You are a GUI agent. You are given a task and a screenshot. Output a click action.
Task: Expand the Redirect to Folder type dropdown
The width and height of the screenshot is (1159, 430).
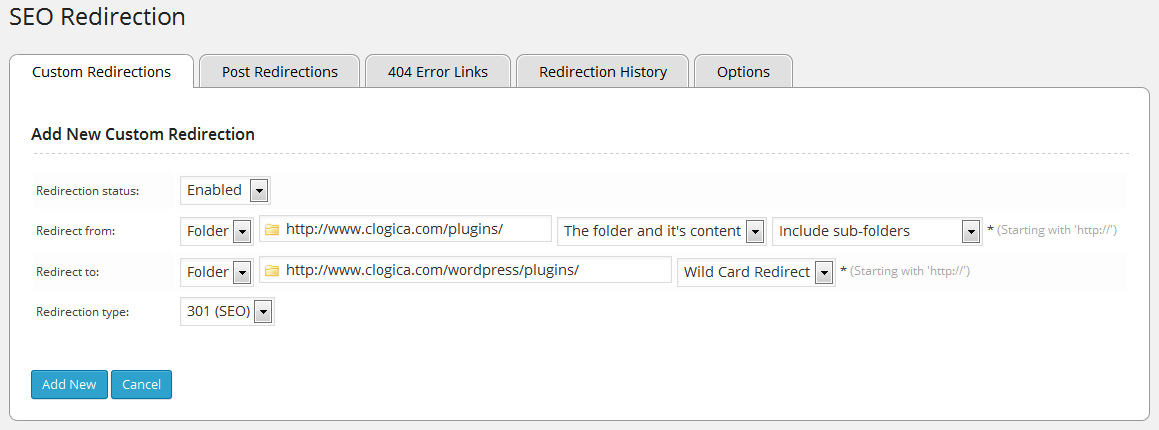217,272
